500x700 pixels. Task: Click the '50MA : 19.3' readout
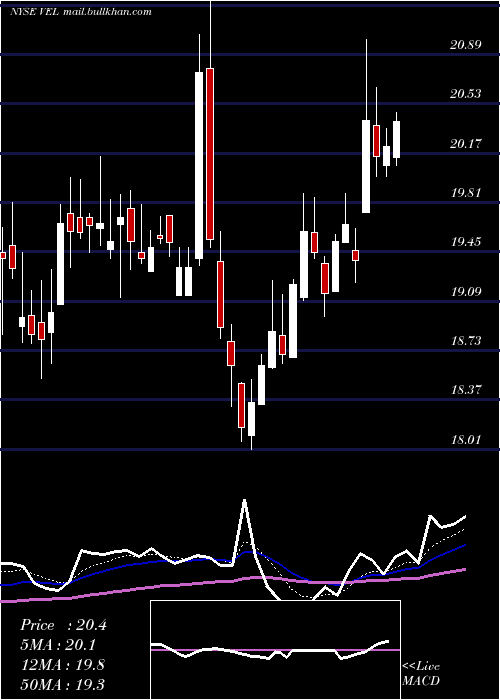coord(62,684)
